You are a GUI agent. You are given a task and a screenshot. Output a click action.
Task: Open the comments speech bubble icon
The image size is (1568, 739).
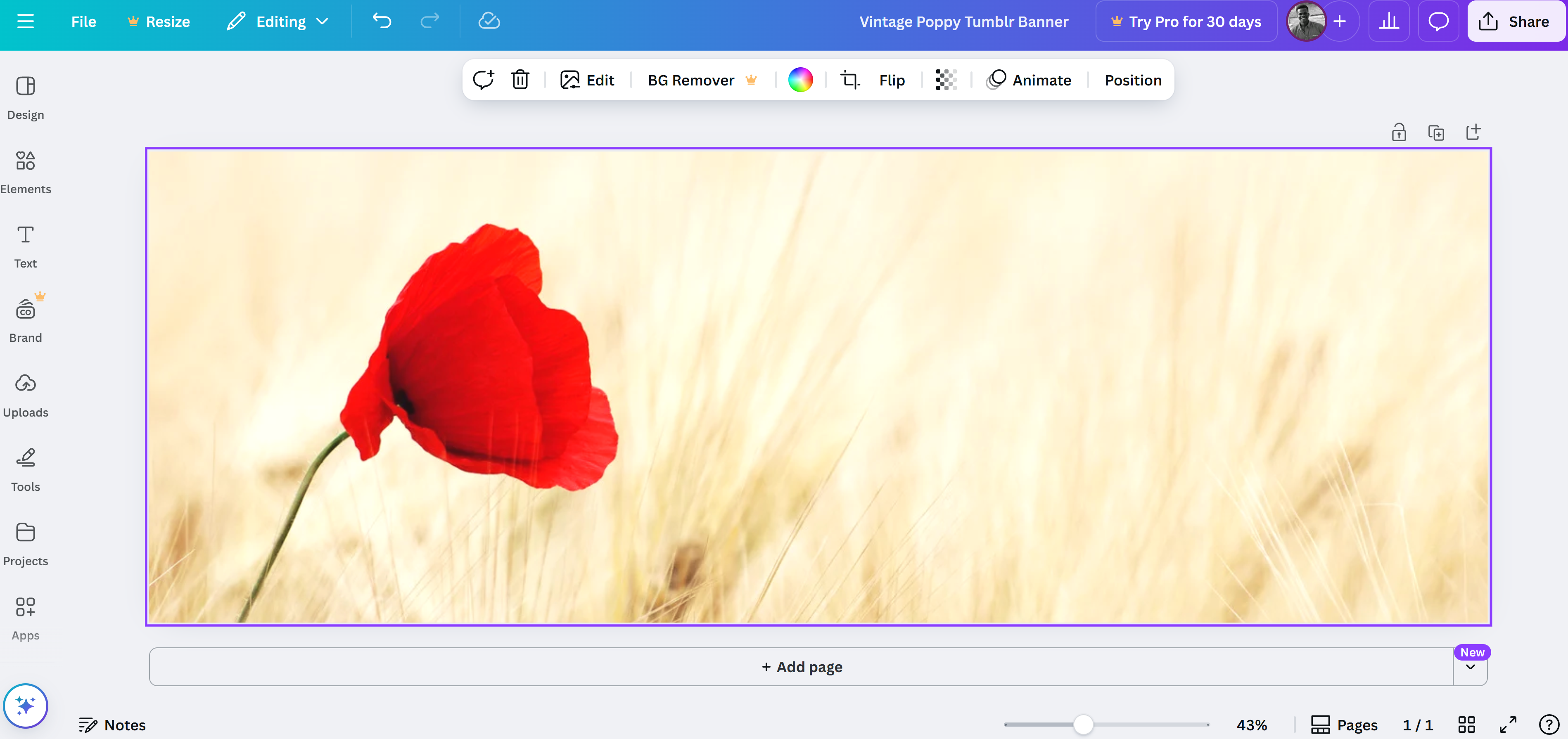pos(1438,21)
